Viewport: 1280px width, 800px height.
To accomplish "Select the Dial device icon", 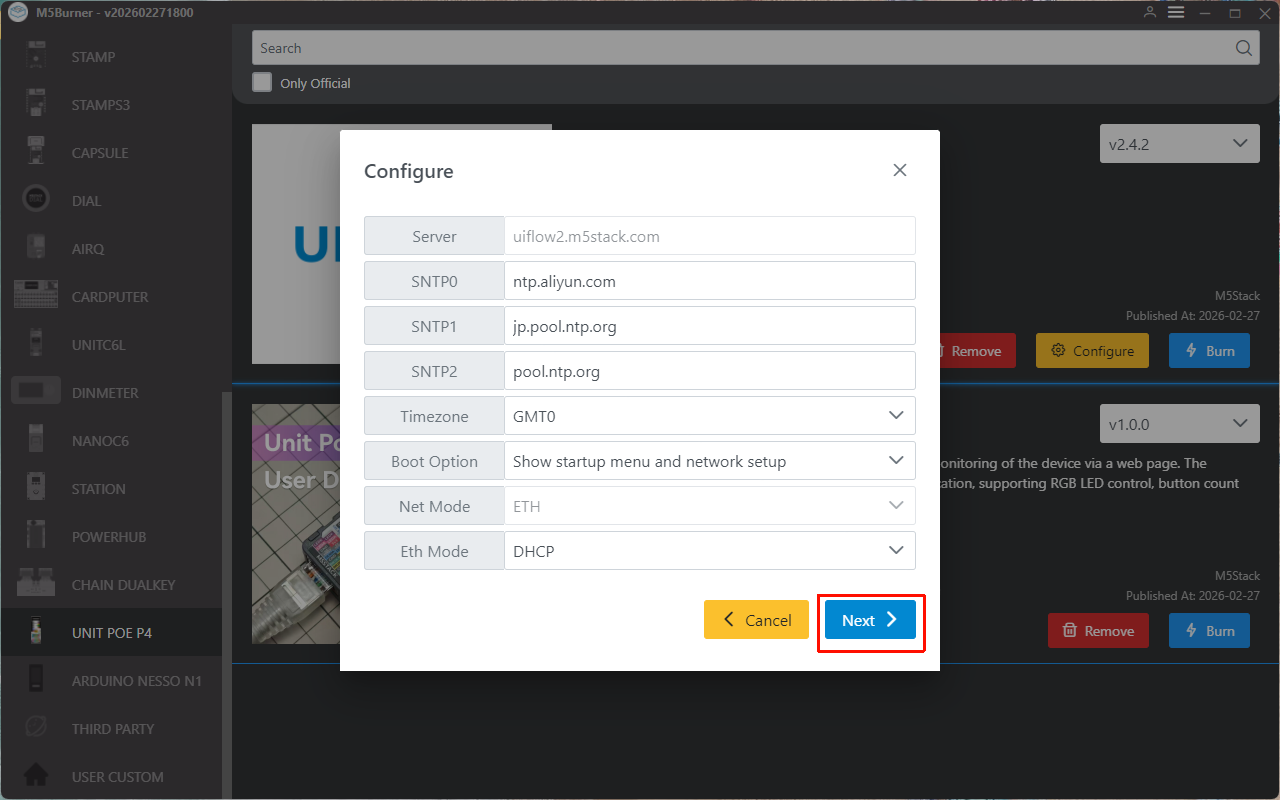I will [x=36, y=200].
